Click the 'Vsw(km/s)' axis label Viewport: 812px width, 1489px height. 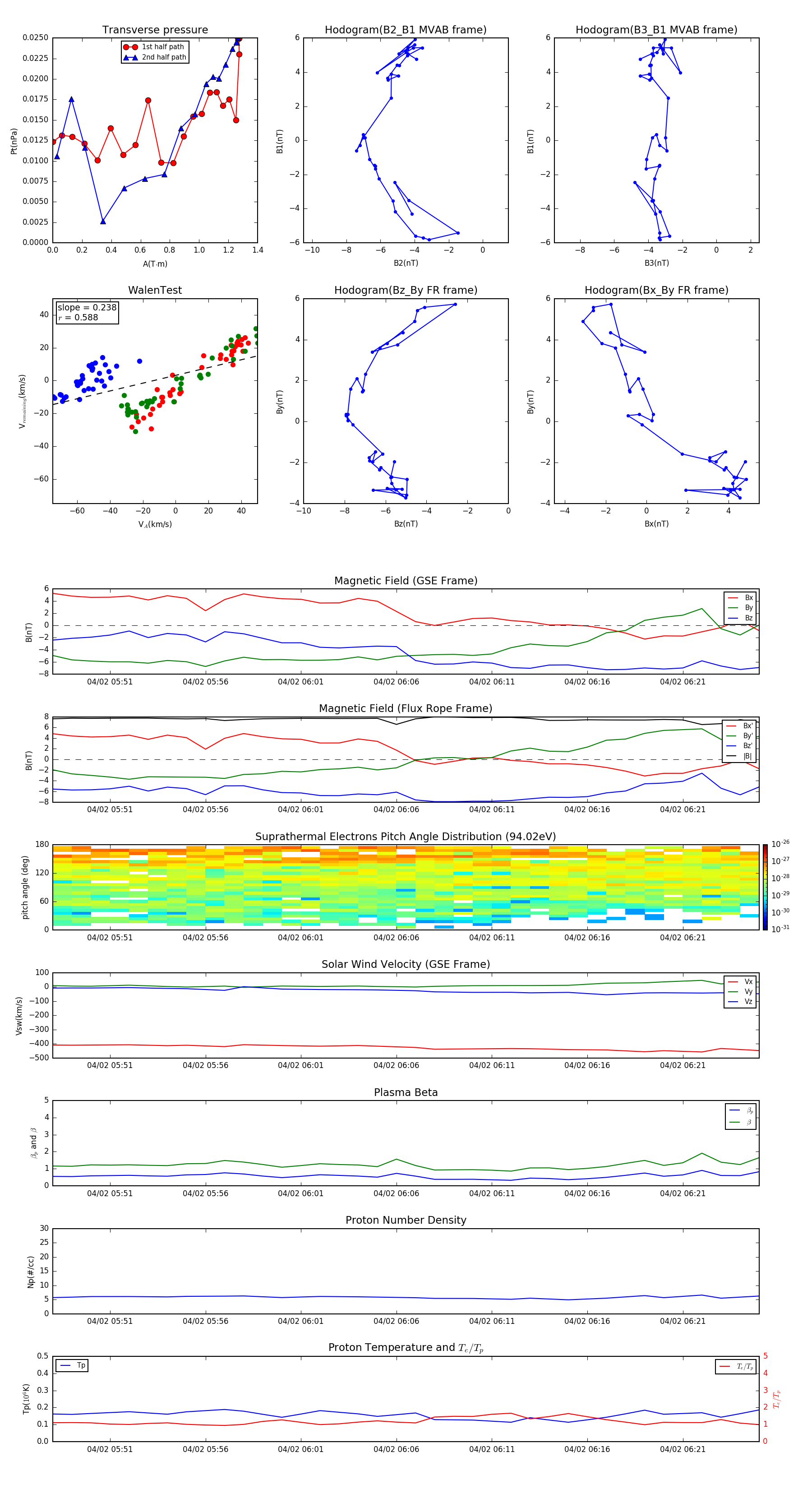point(19,1016)
